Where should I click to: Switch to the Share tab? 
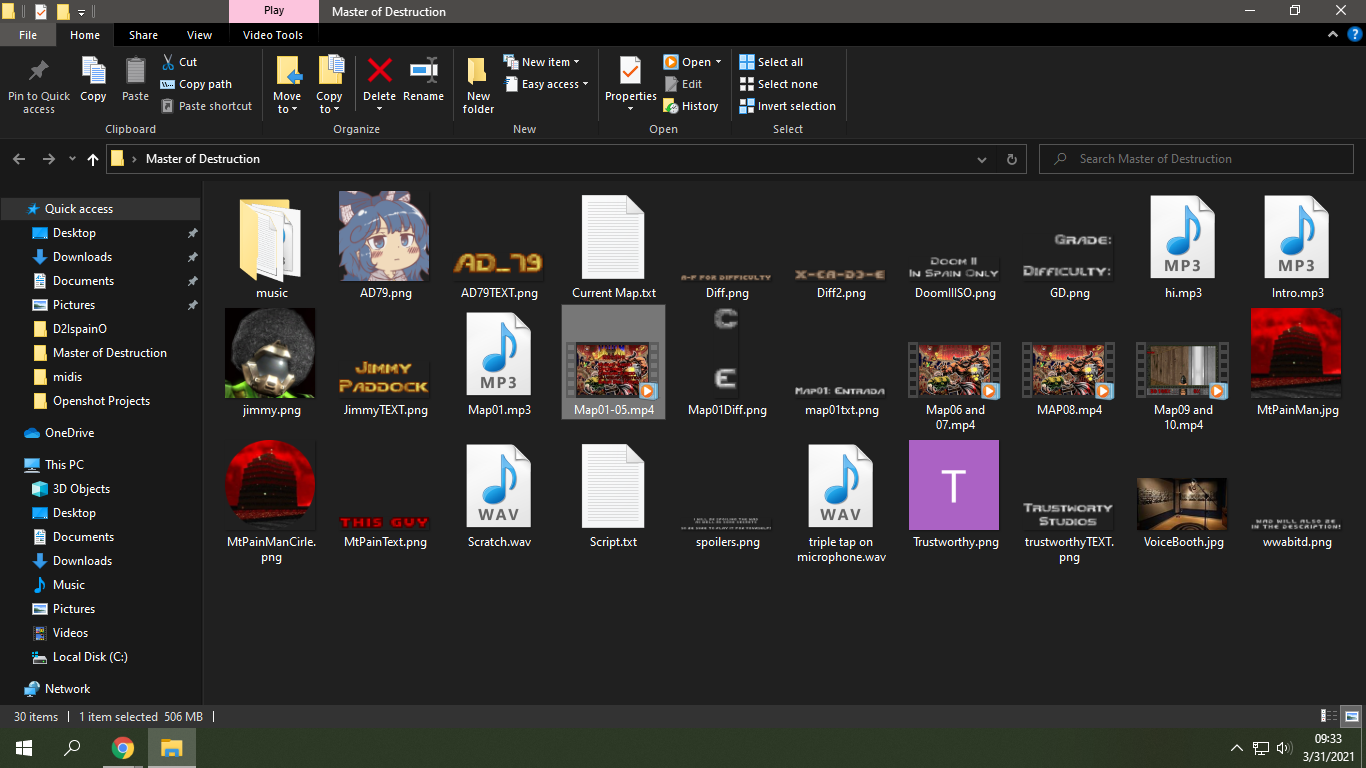[143, 35]
